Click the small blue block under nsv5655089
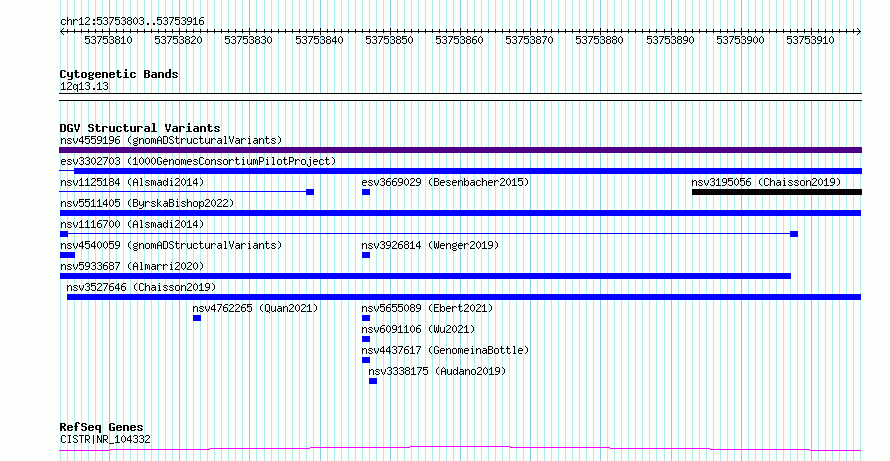The image size is (890, 461). coord(366,318)
